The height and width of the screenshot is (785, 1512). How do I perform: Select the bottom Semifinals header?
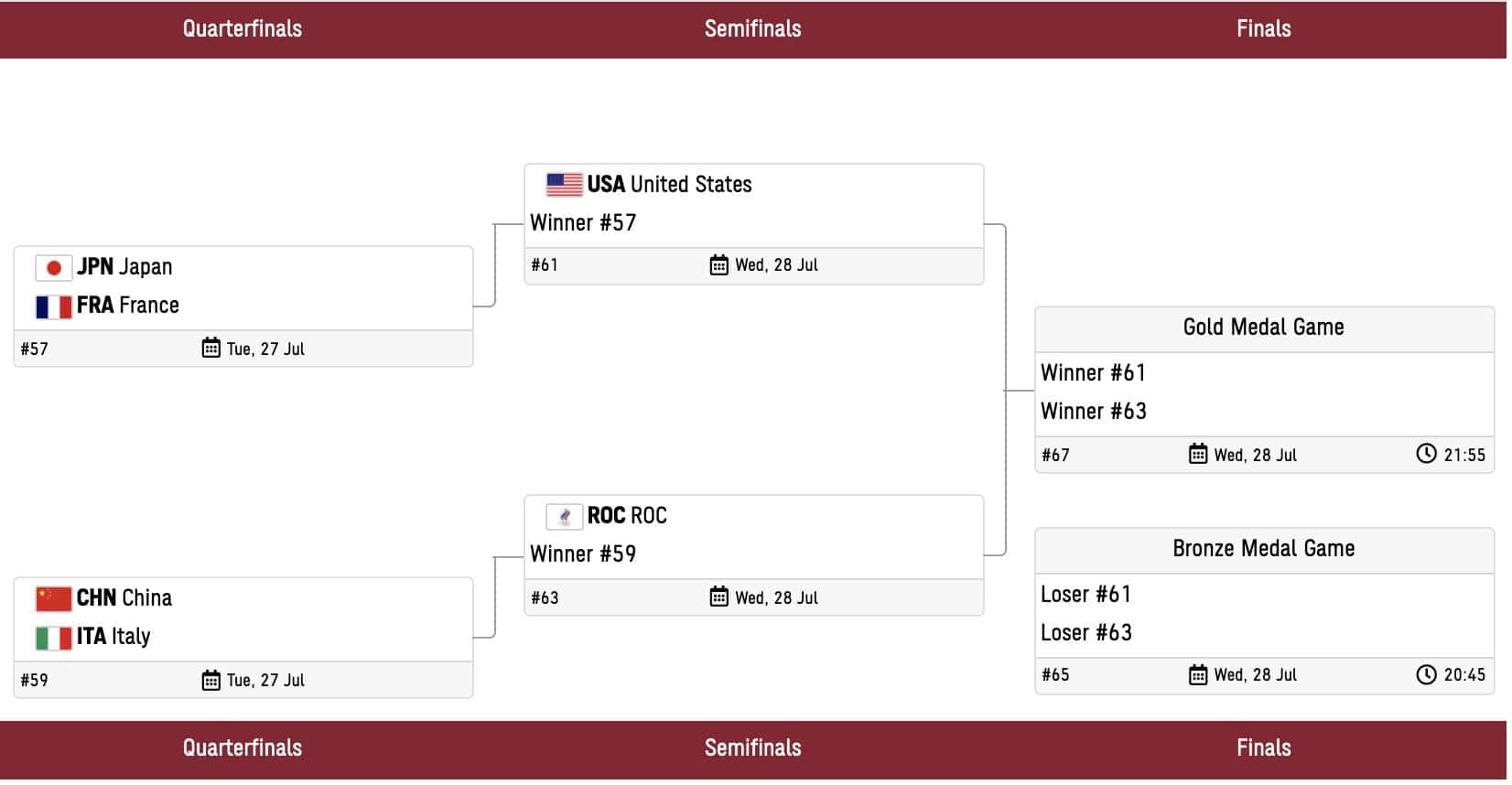coord(752,748)
